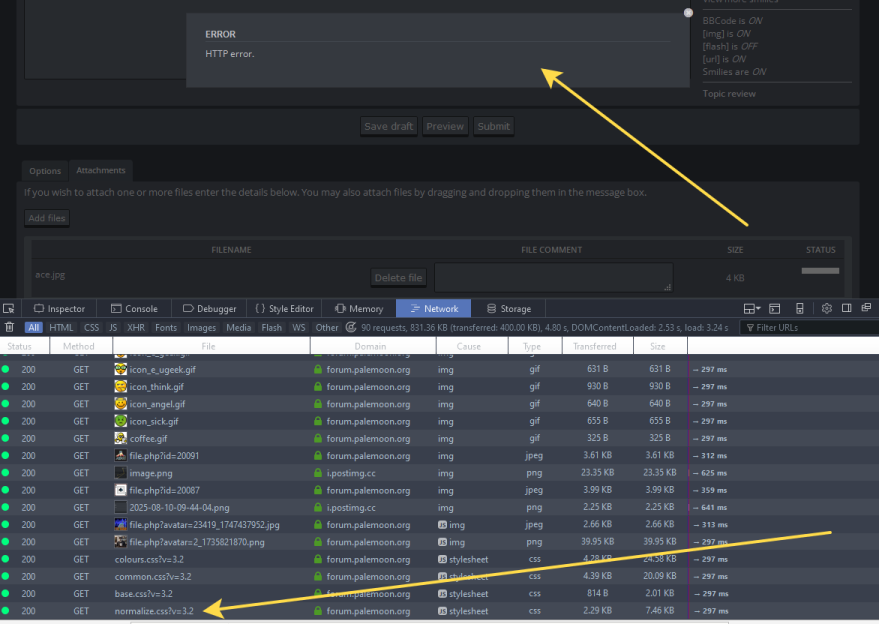Toggle responsive design mode icon

(799, 308)
